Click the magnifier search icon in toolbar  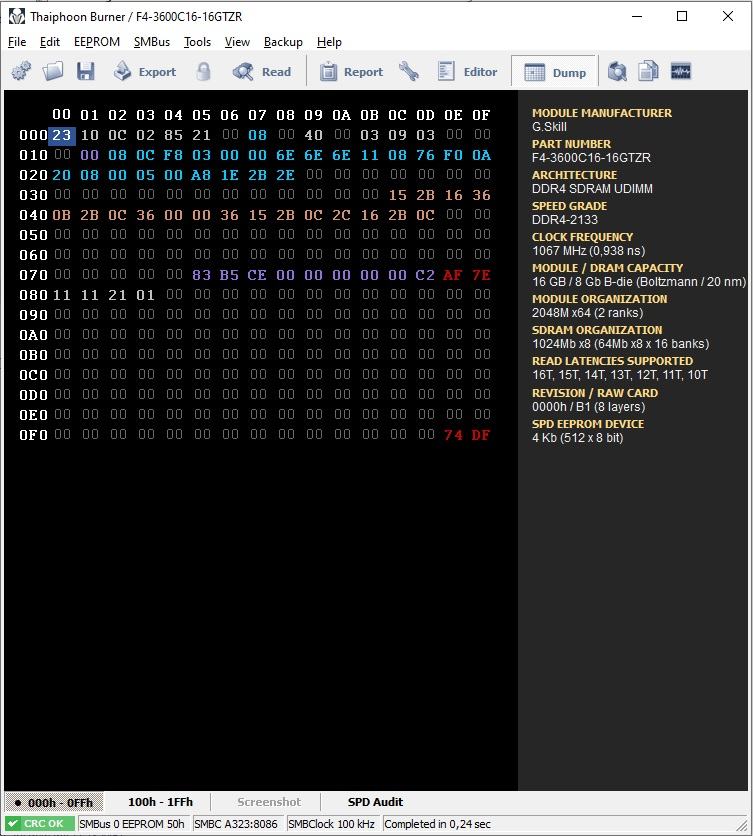pyautogui.click(x=618, y=71)
